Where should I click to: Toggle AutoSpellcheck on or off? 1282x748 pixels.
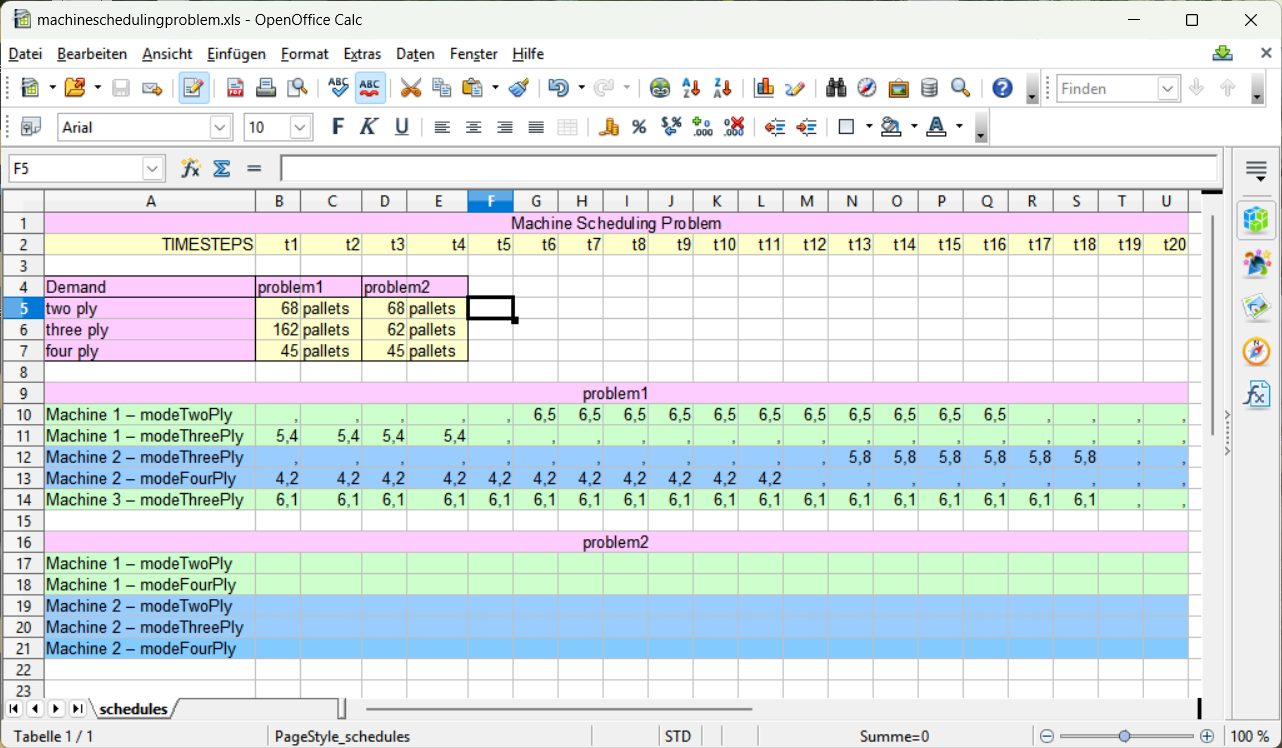coord(370,88)
